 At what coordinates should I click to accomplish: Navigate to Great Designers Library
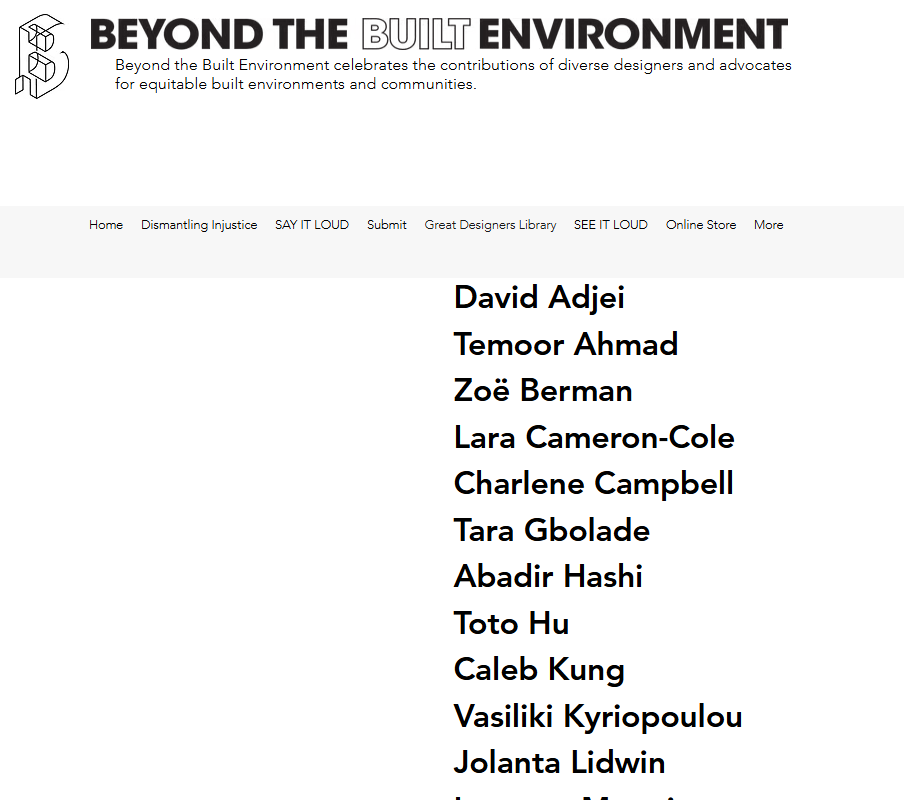[x=490, y=225]
